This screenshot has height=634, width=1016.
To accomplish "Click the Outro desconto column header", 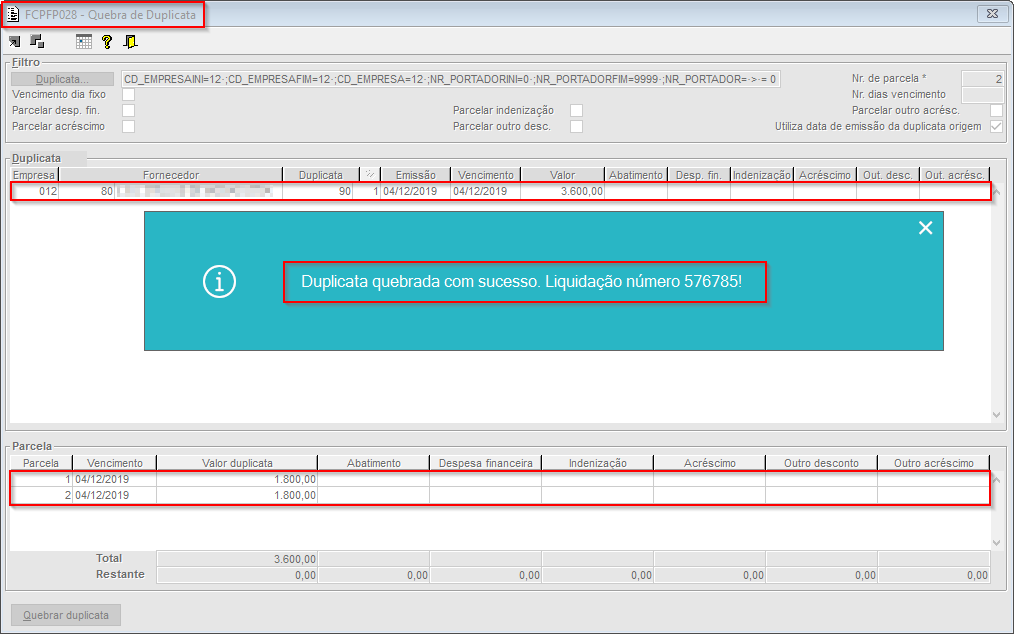I will (821, 463).
